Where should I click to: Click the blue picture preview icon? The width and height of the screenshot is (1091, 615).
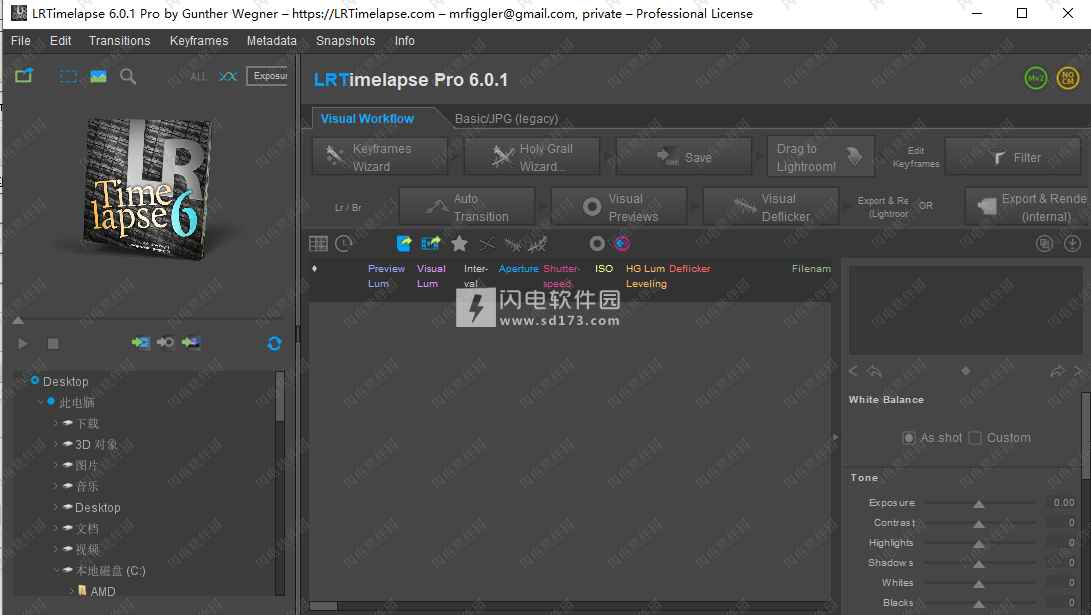(x=98, y=76)
